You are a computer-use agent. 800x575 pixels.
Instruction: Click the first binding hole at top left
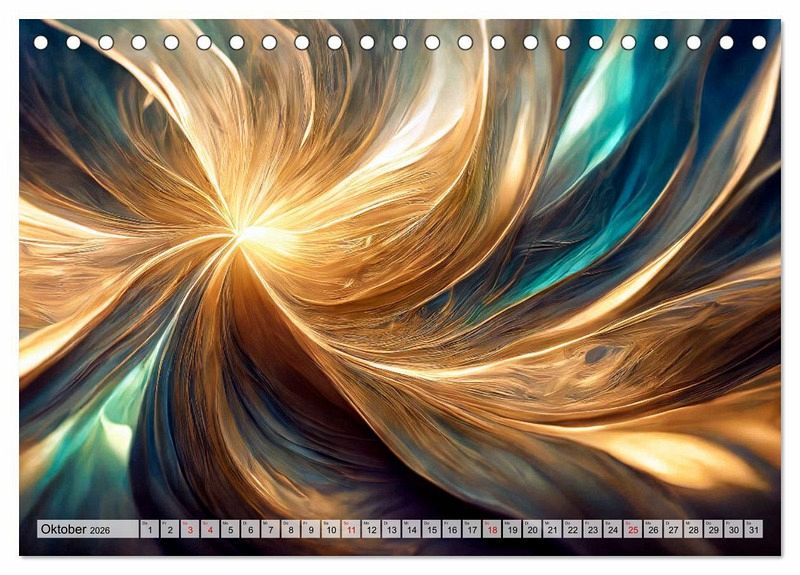pos(41,42)
